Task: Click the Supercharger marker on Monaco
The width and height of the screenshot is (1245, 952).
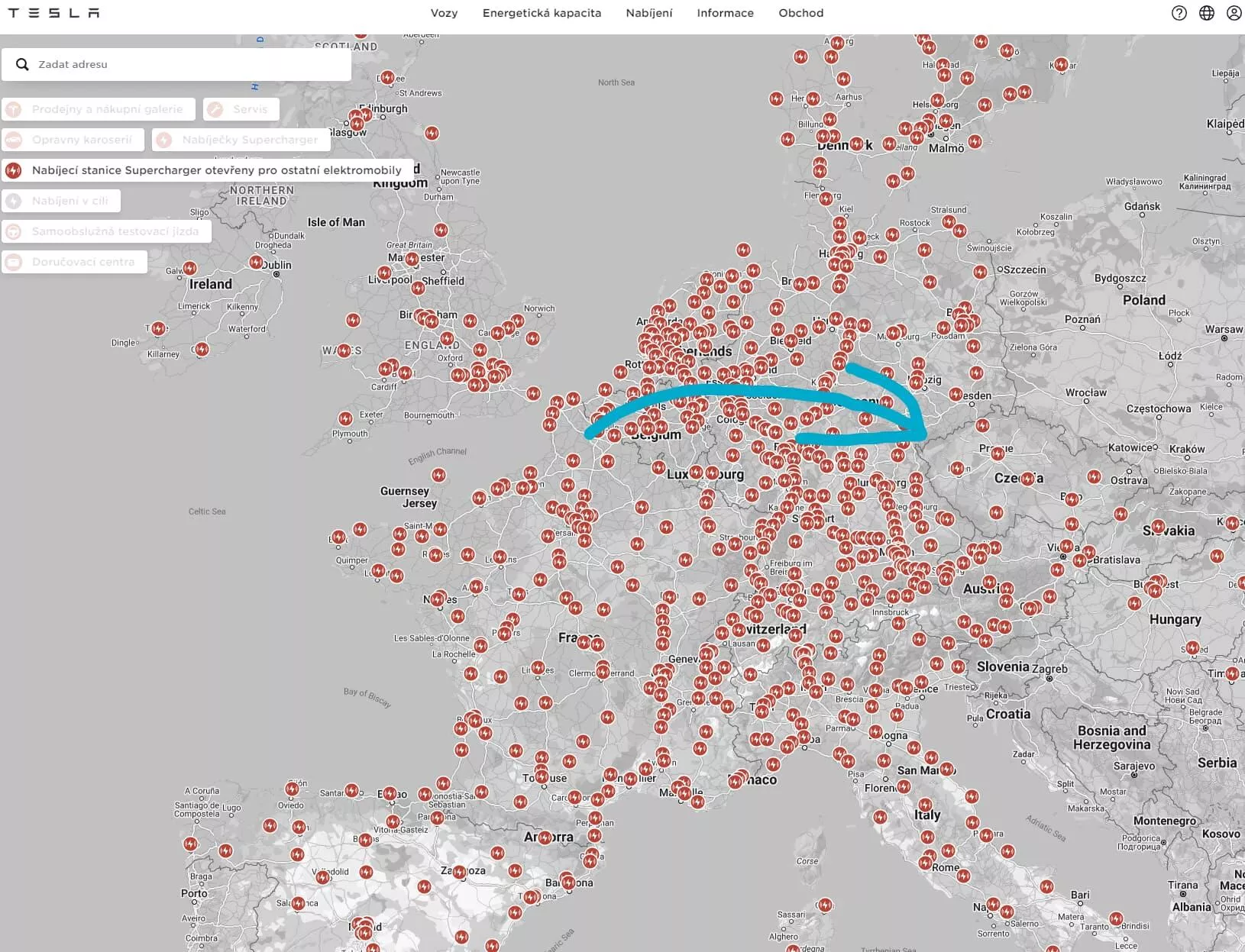Action: click(735, 781)
